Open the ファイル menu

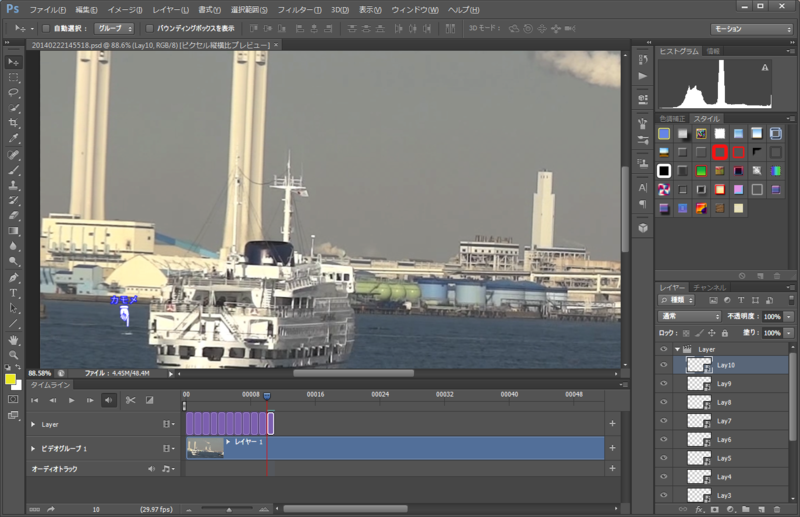(47, 10)
